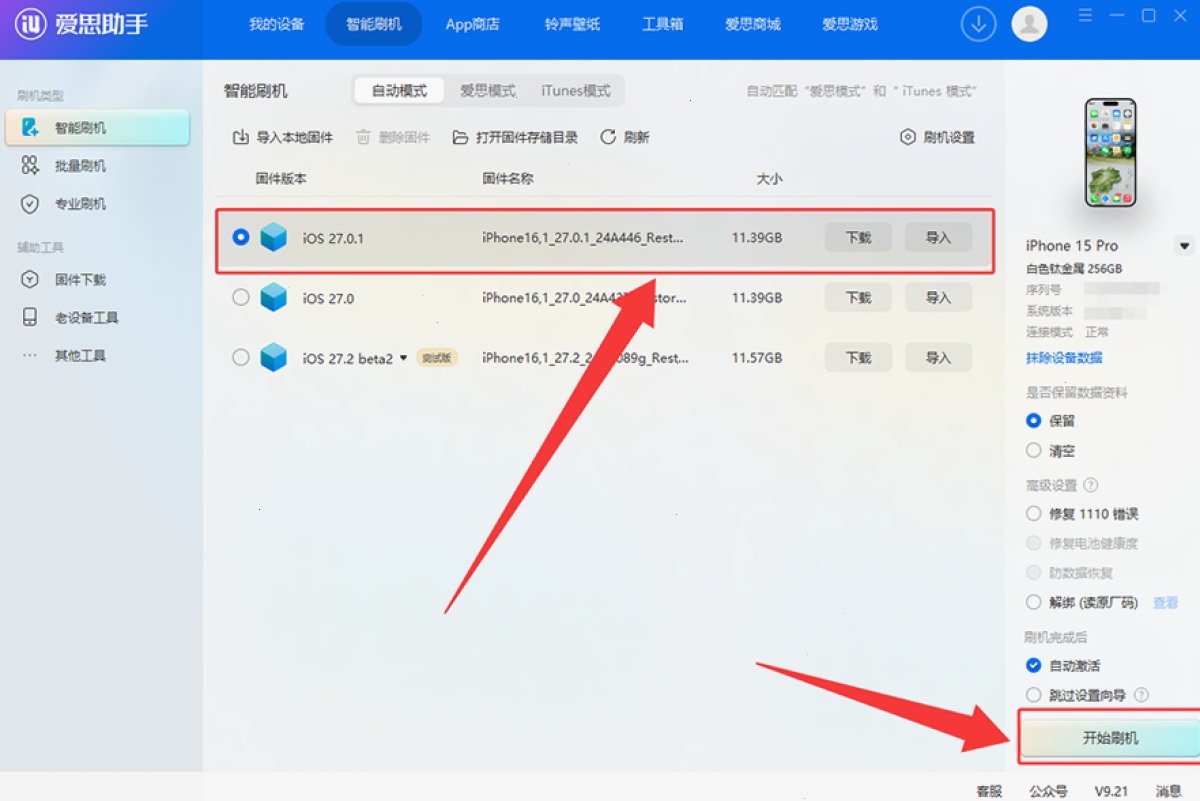Open the user avatar profile
The height and width of the screenshot is (801, 1200).
[x=1029, y=24]
